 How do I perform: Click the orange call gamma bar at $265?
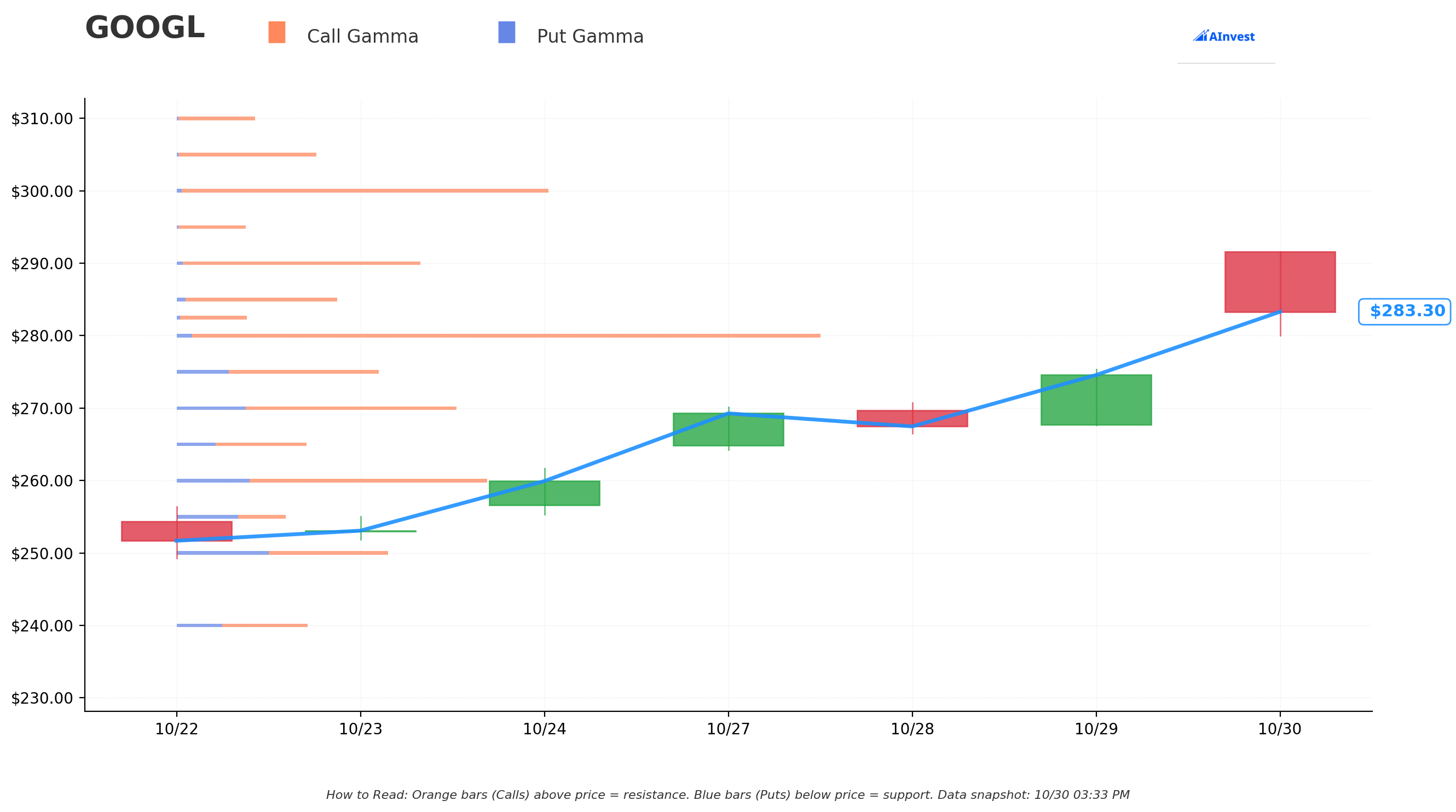(261, 444)
